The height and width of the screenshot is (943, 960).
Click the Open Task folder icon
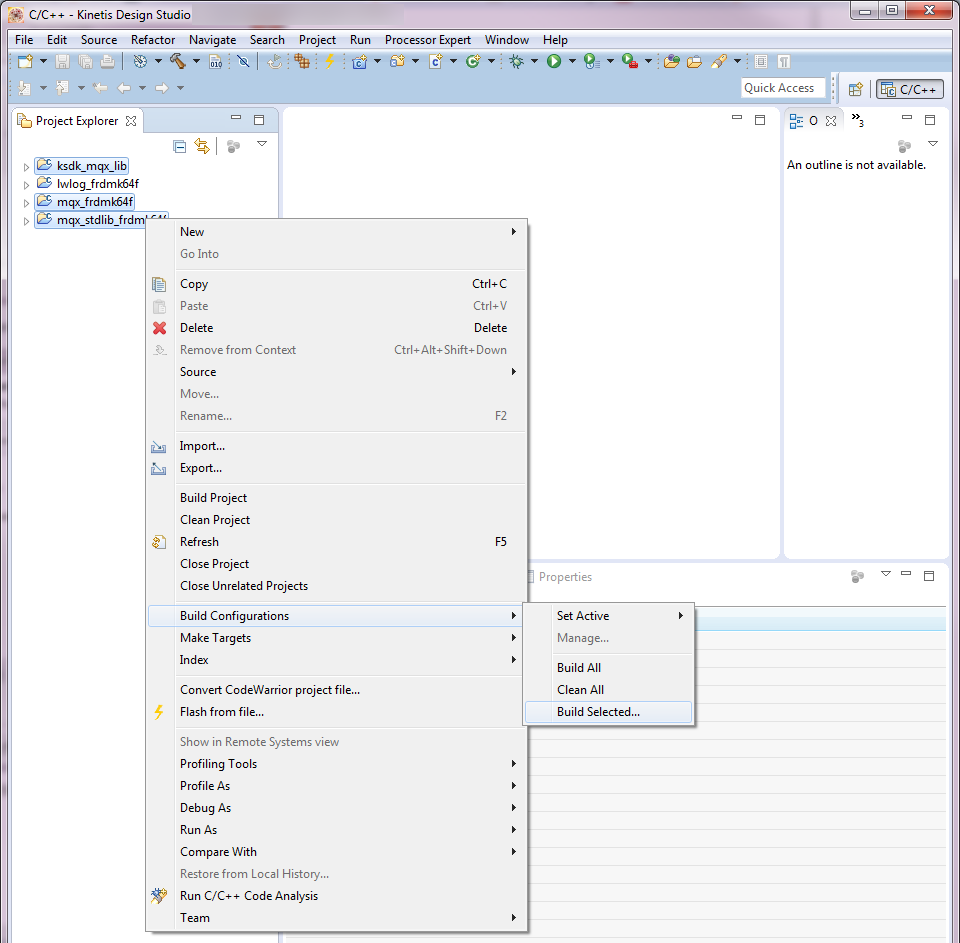click(x=694, y=61)
